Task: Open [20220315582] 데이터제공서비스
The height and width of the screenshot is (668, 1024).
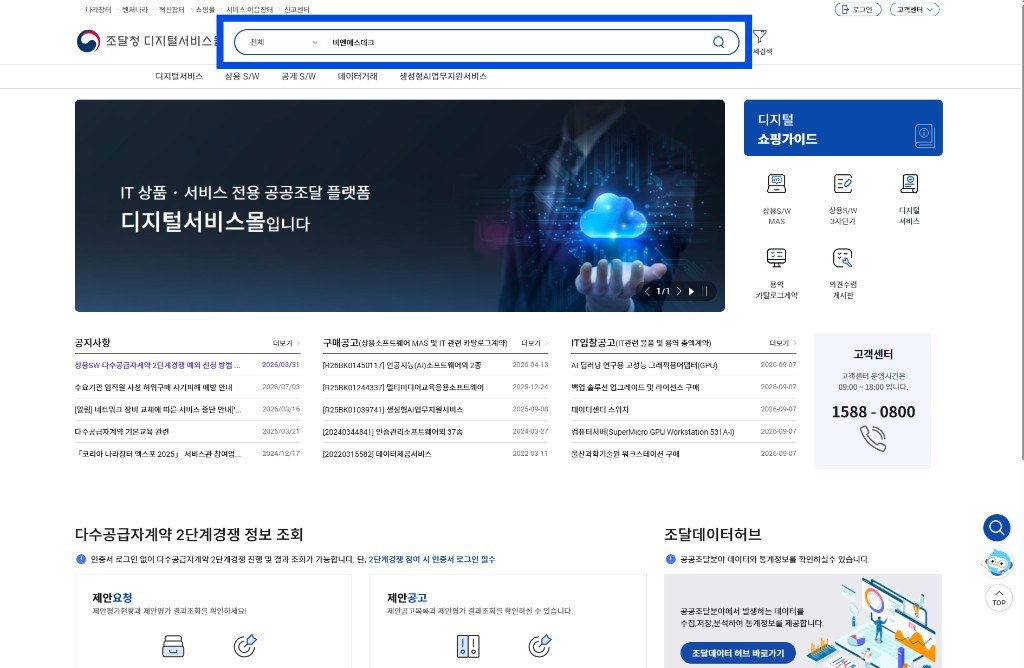Action: tap(377, 454)
